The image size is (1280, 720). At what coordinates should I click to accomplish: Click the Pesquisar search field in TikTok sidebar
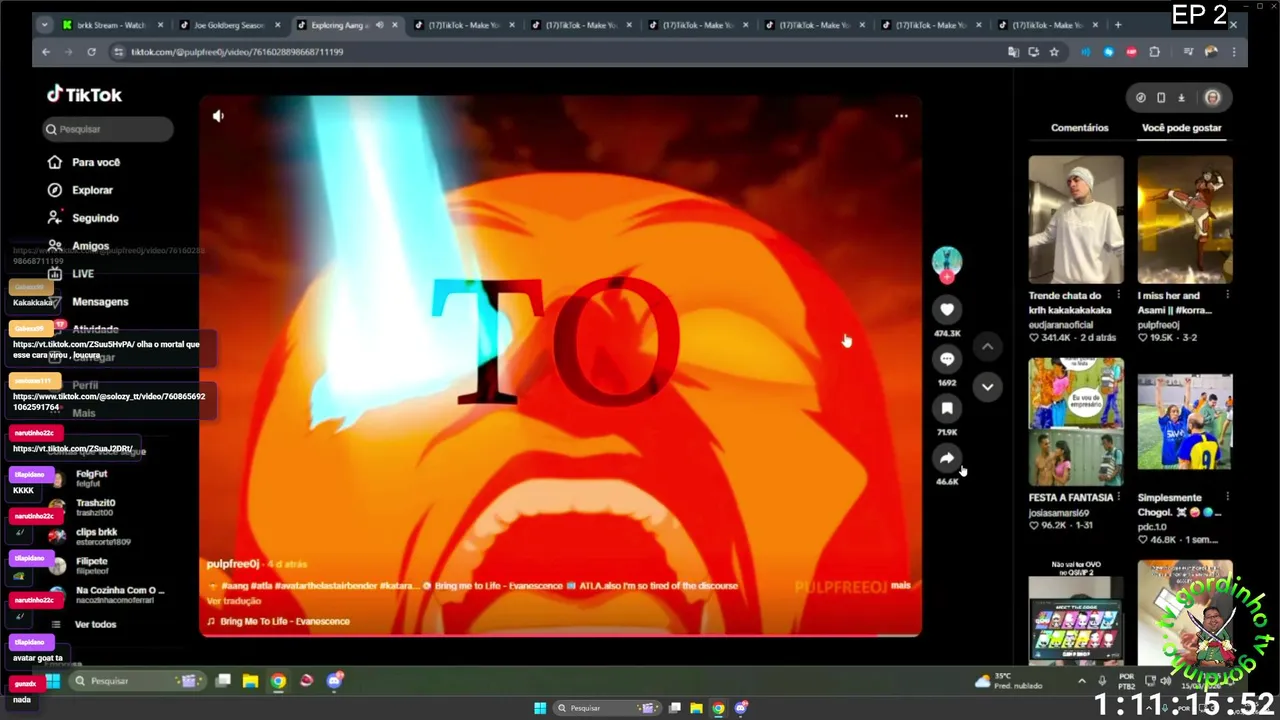[108, 129]
